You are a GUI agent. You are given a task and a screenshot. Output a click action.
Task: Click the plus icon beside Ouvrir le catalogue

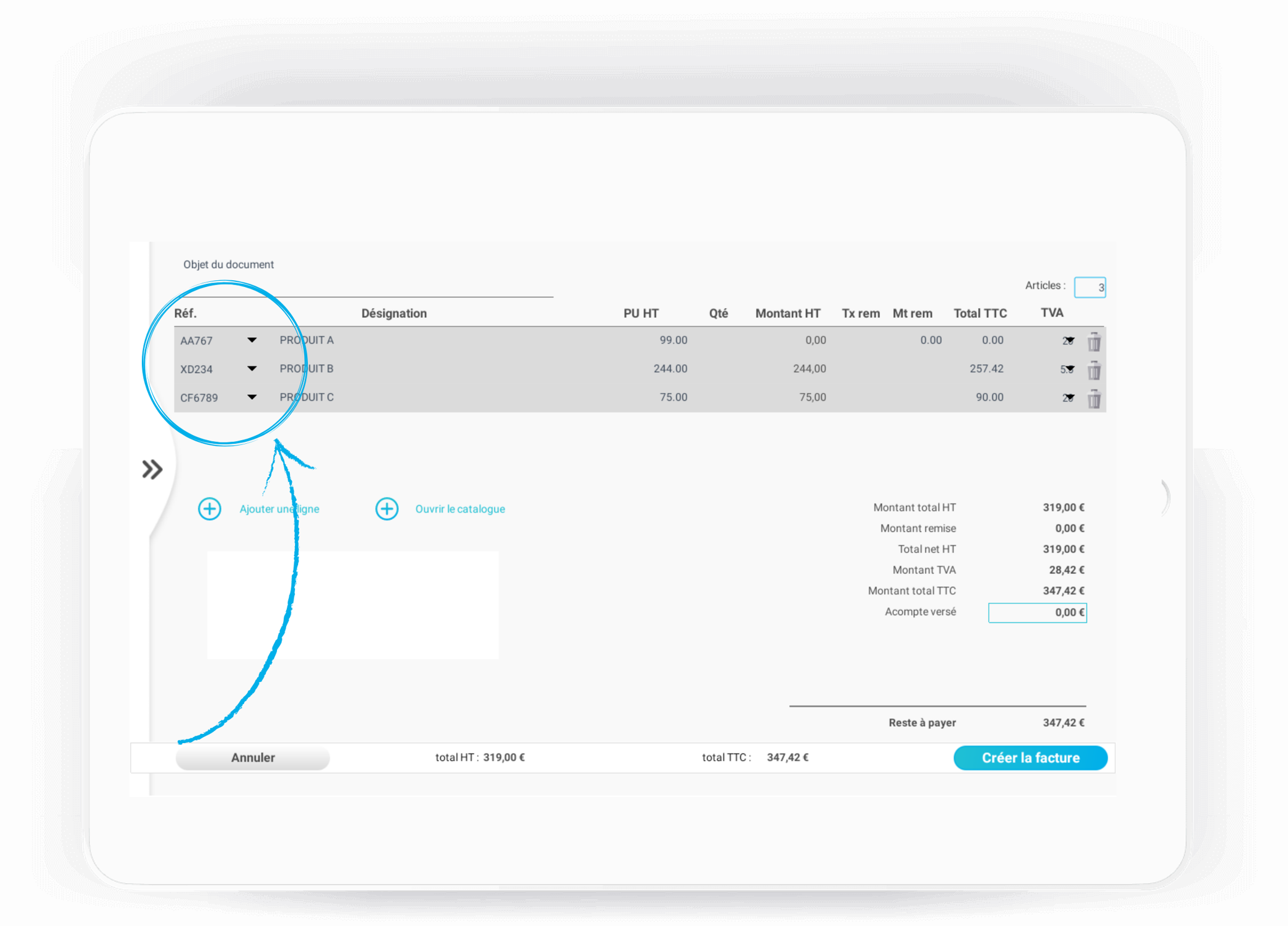point(387,509)
